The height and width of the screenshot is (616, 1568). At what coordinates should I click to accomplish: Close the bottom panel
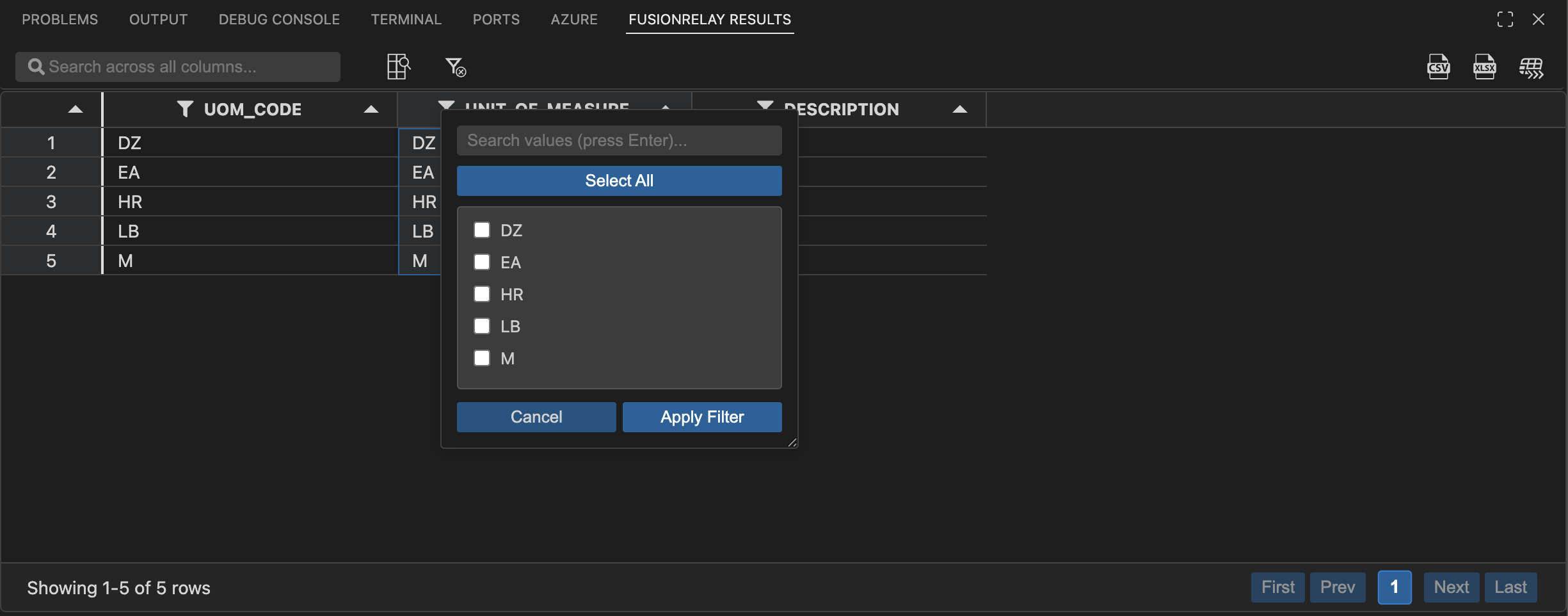coord(1539,19)
